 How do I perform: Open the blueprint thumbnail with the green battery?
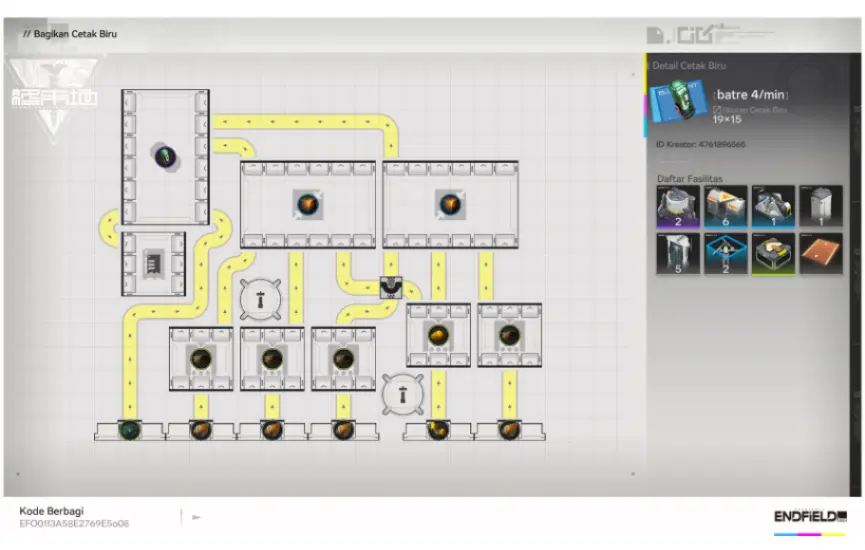click(679, 101)
